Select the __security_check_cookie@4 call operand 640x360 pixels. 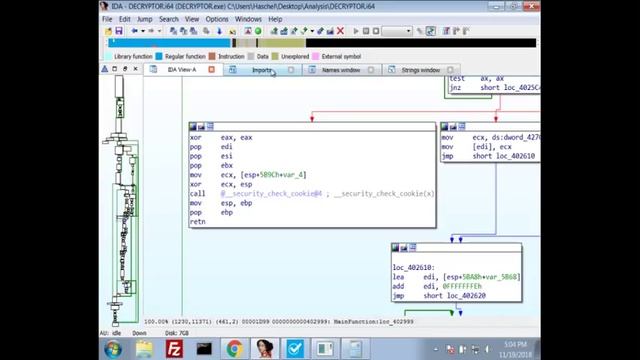[271, 194]
